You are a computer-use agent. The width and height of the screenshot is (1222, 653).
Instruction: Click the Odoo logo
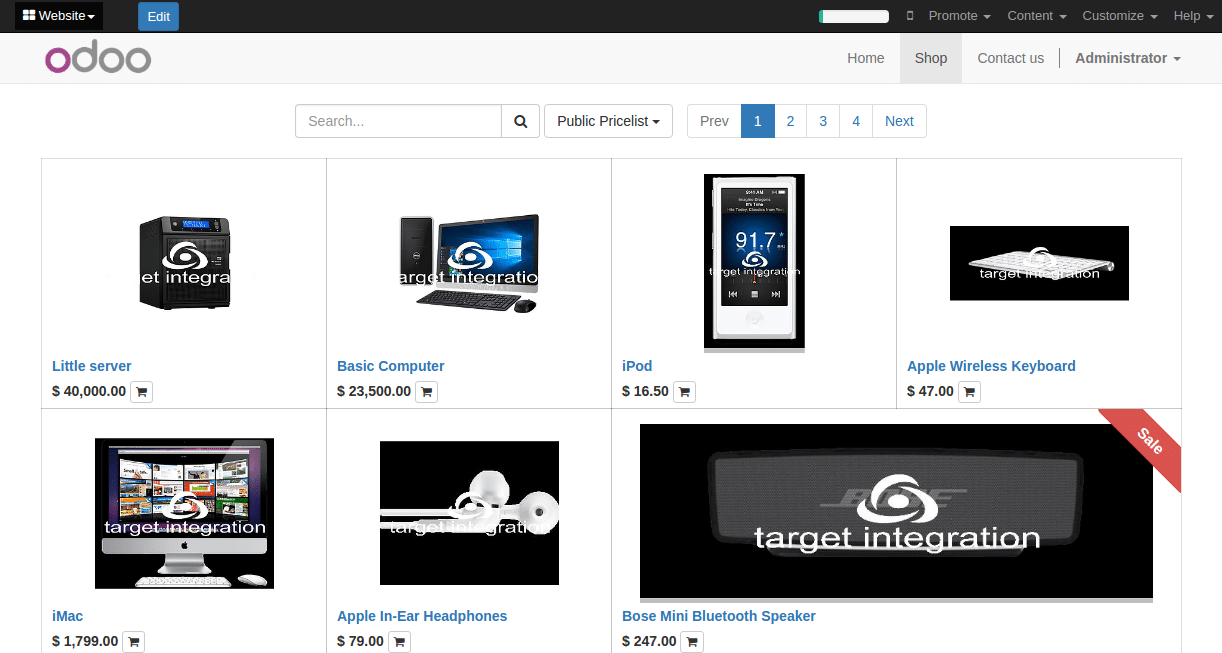pos(98,58)
